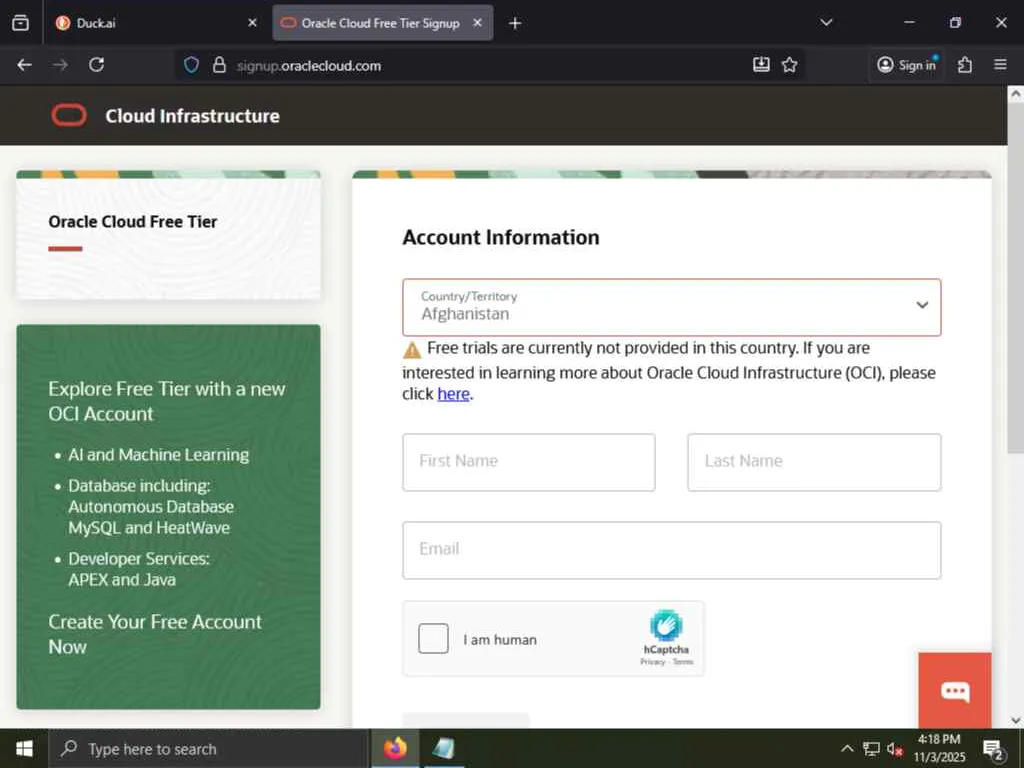The height and width of the screenshot is (768, 1024).
Task: Bookmark this page with the star
Action: tap(790, 65)
